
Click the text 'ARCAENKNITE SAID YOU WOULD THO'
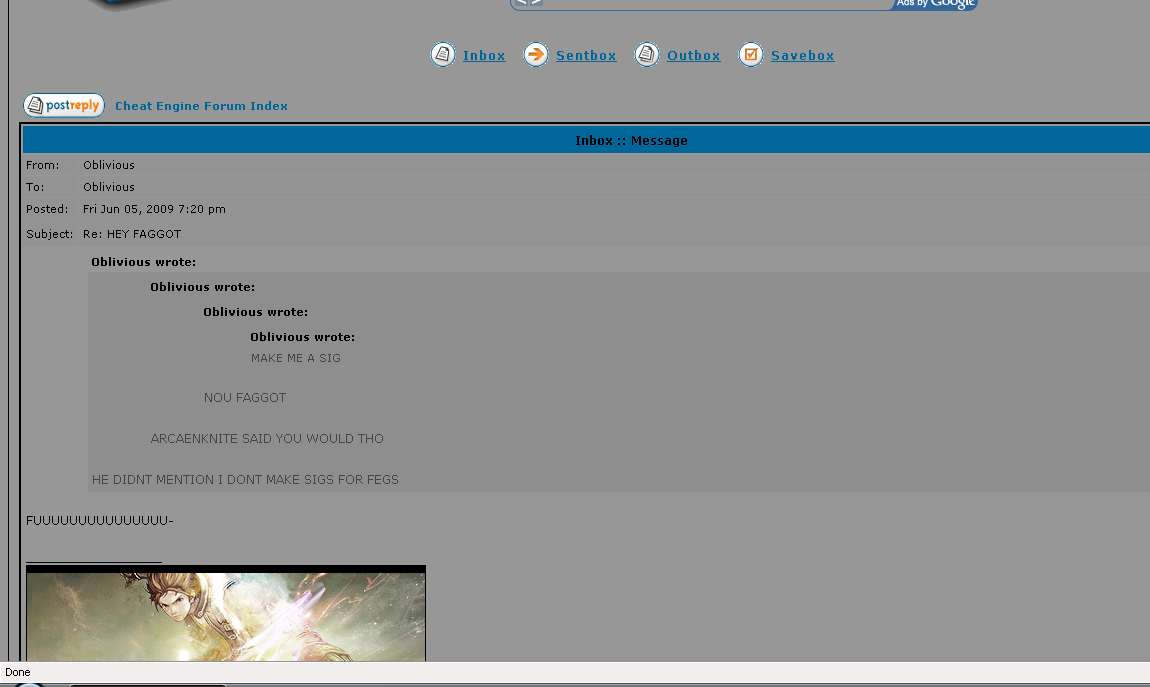267,439
